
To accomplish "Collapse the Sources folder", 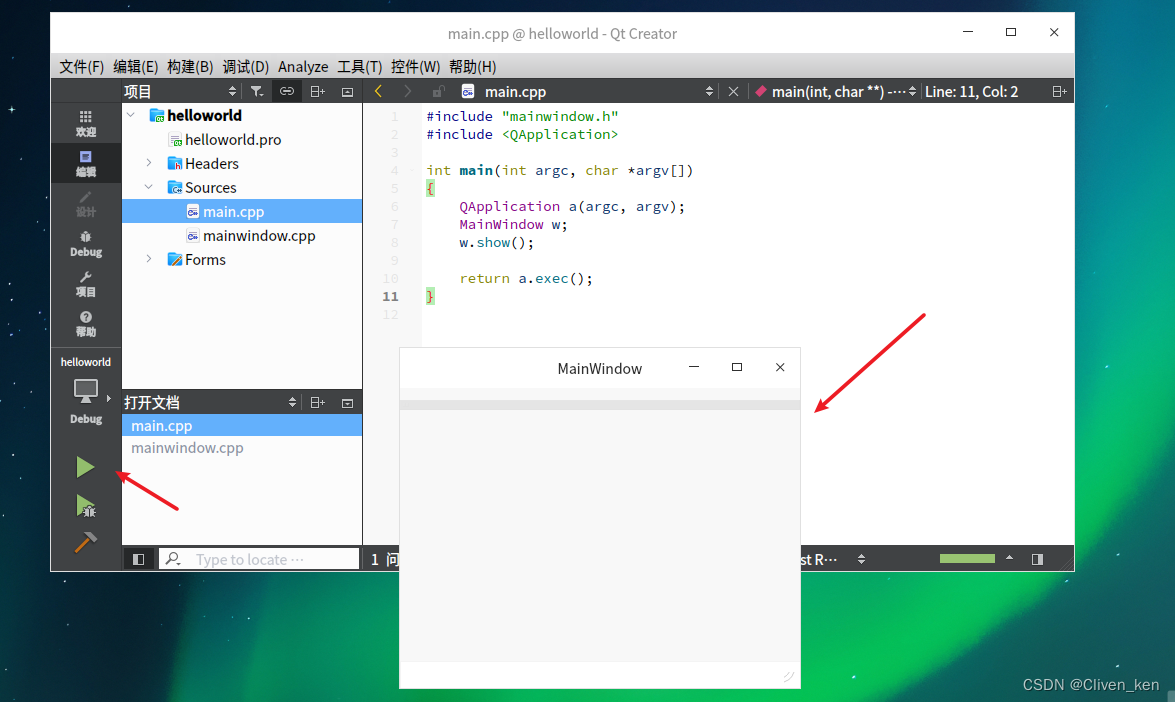I will pyautogui.click(x=149, y=187).
